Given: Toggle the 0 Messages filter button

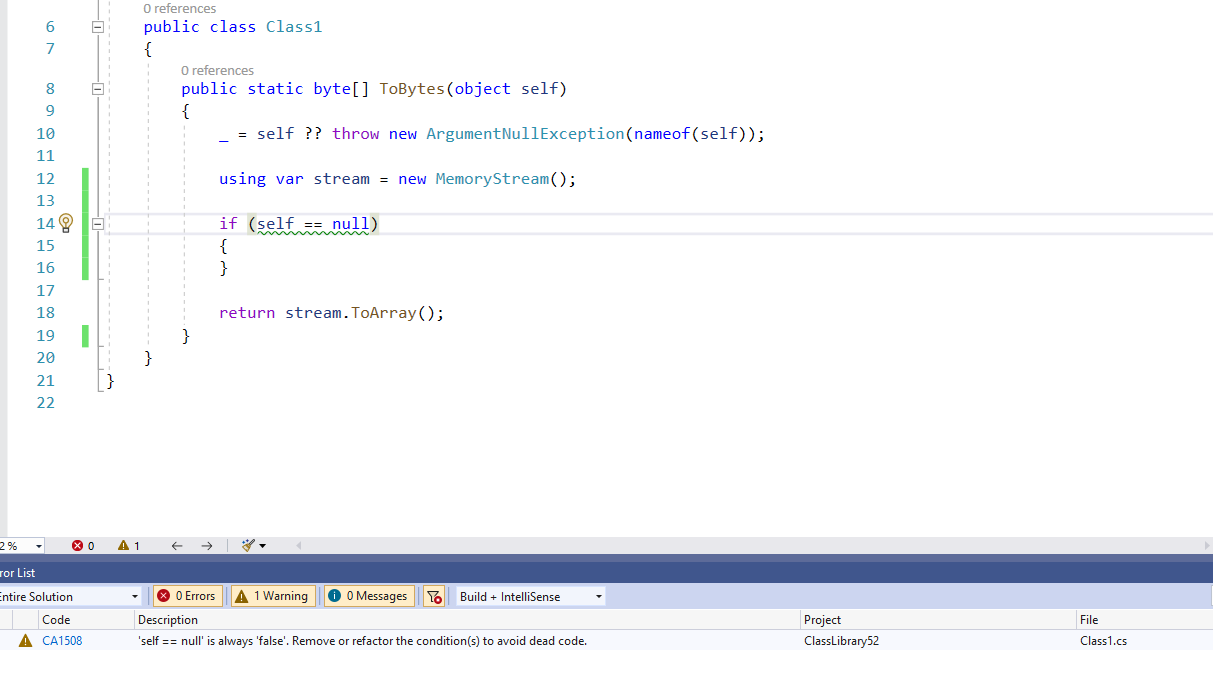Looking at the screenshot, I should pyautogui.click(x=368, y=596).
